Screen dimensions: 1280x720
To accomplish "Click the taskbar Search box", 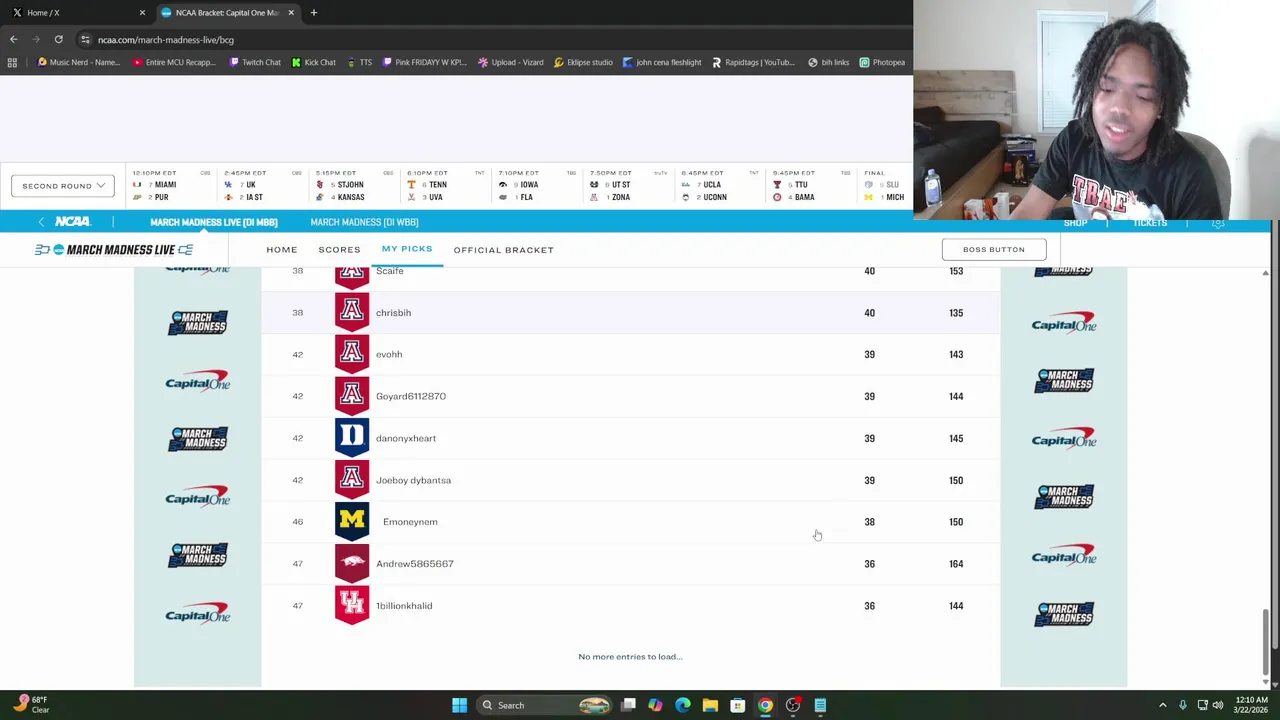I will [x=545, y=705].
